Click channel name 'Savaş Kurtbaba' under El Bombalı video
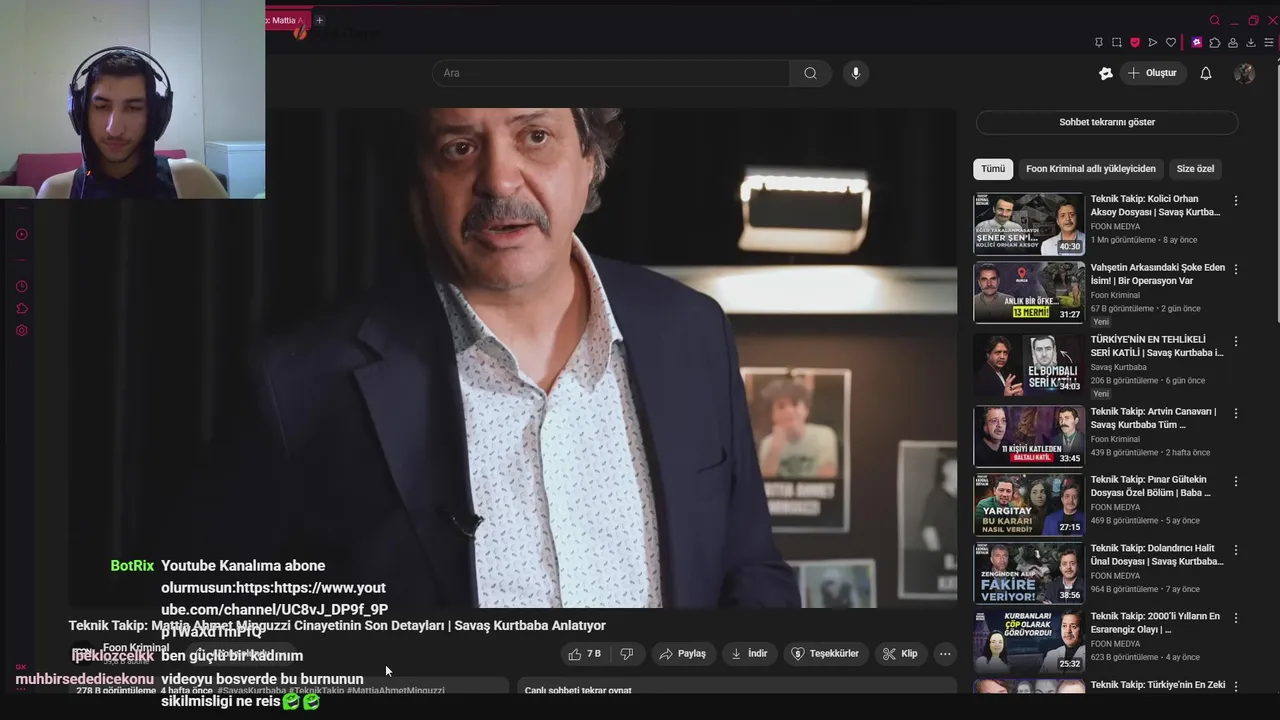 (1118, 367)
